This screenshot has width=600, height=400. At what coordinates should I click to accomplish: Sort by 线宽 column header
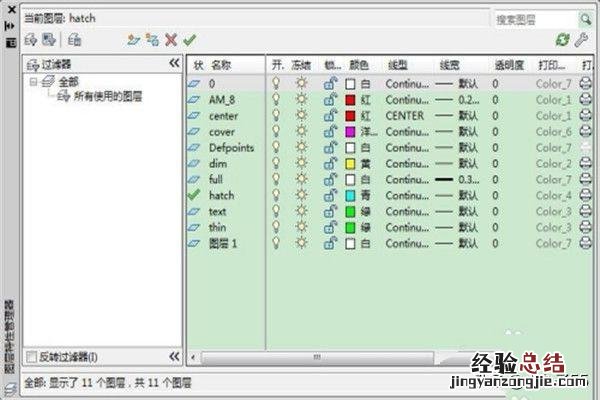pos(449,65)
